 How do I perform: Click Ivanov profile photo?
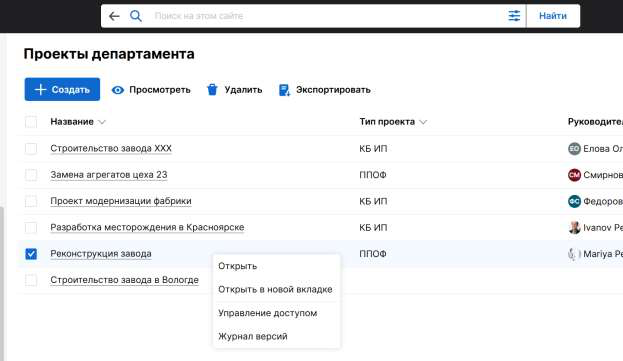point(574,228)
